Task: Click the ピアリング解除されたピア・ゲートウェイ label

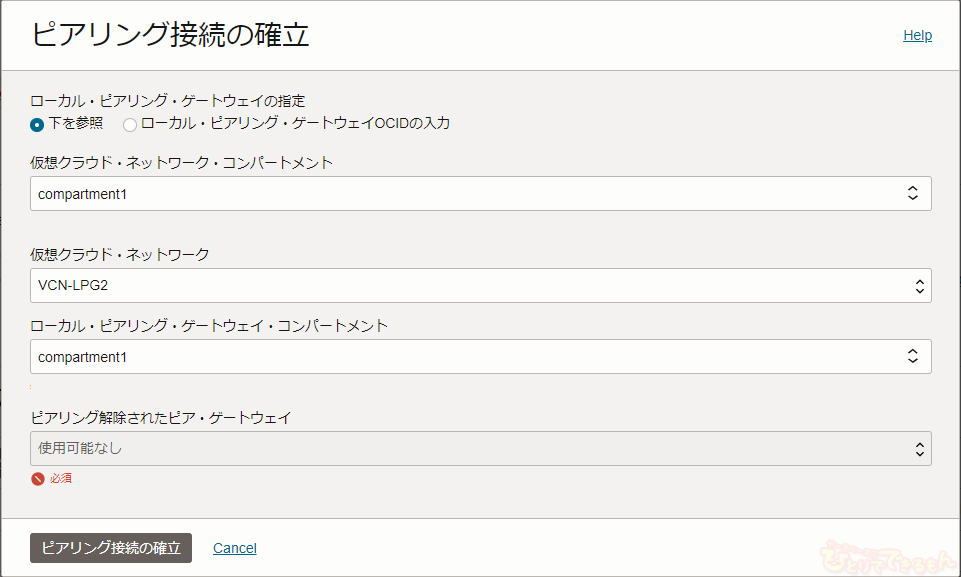Action: coord(161,417)
